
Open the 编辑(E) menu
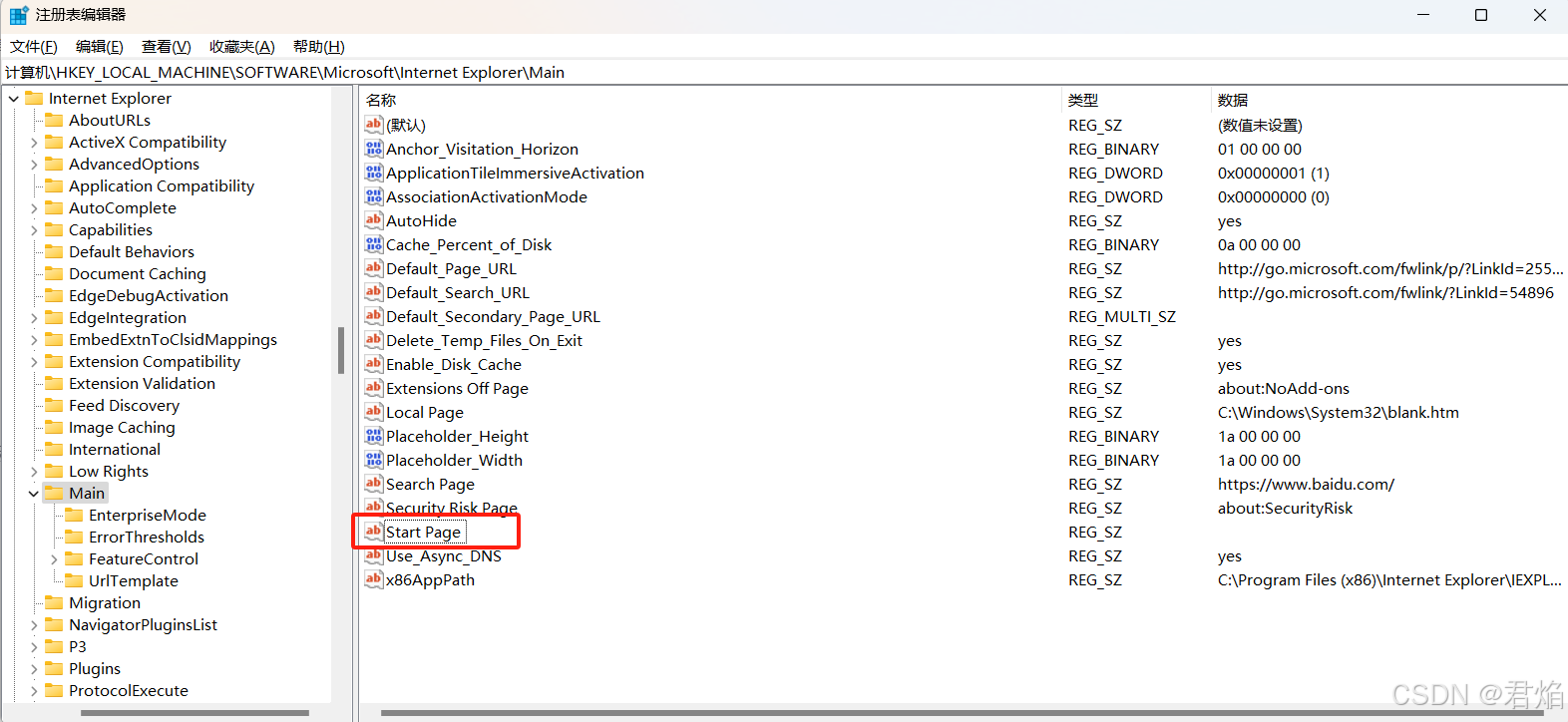pyautogui.click(x=100, y=47)
